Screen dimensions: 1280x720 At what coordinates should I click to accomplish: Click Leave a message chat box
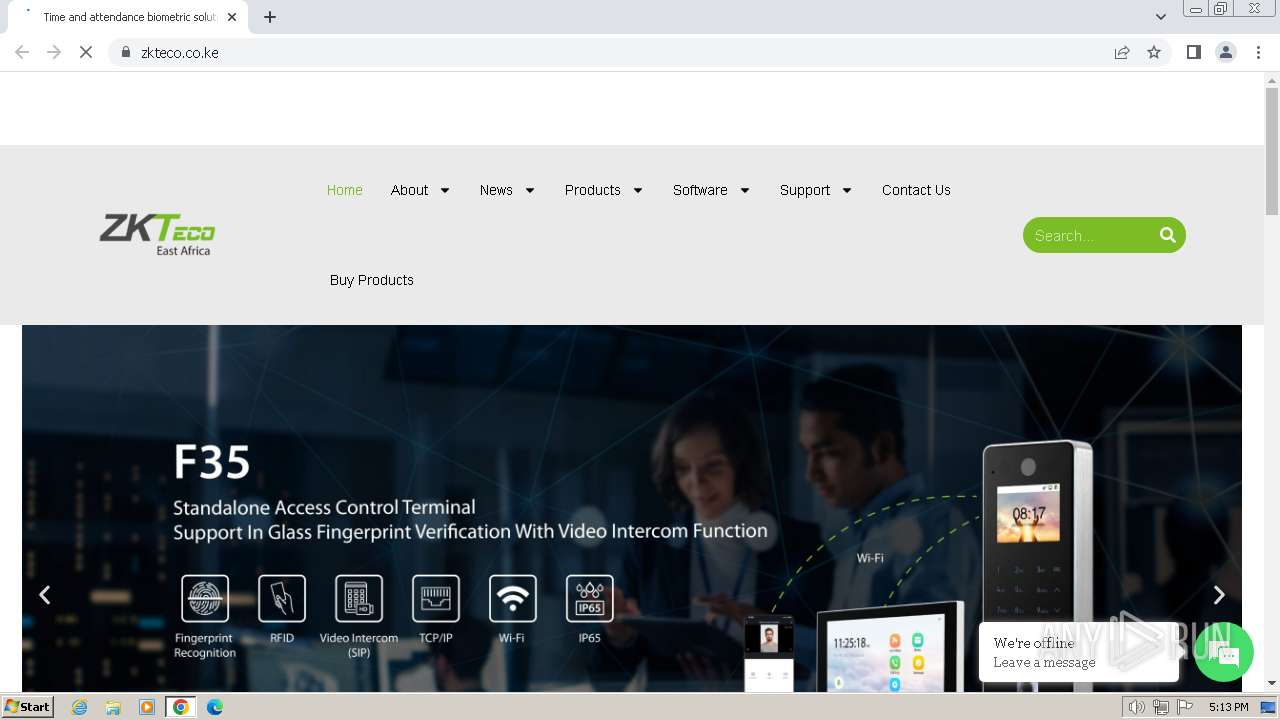click(1079, 652)
